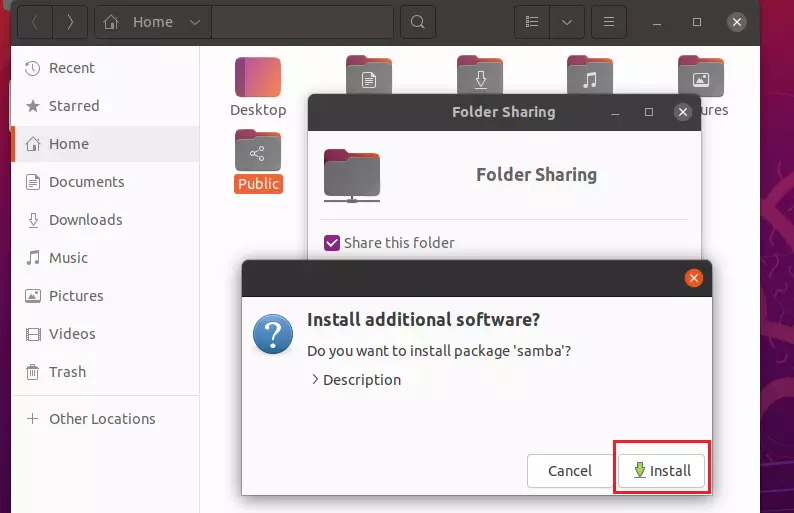Screen dimensions: 794x513
Task: Maximize the Folder Sharing window
Action: 649,112
